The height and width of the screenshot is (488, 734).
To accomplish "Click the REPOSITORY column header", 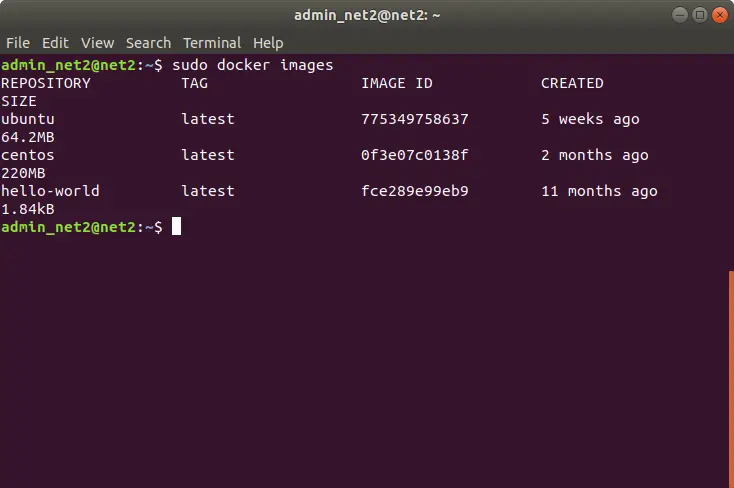I will click(x=46, y=83).
